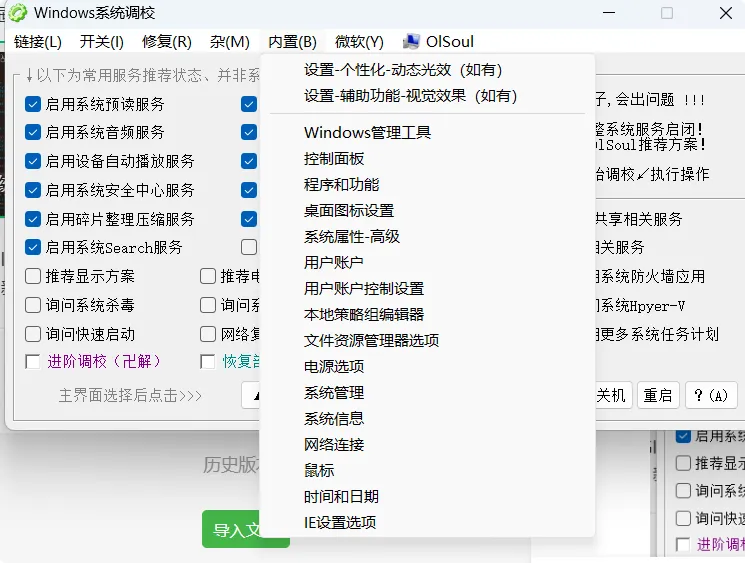This screenshot has width=745, height=563.
Task: Open help with the ?(A) button
Action: [711, 395]
